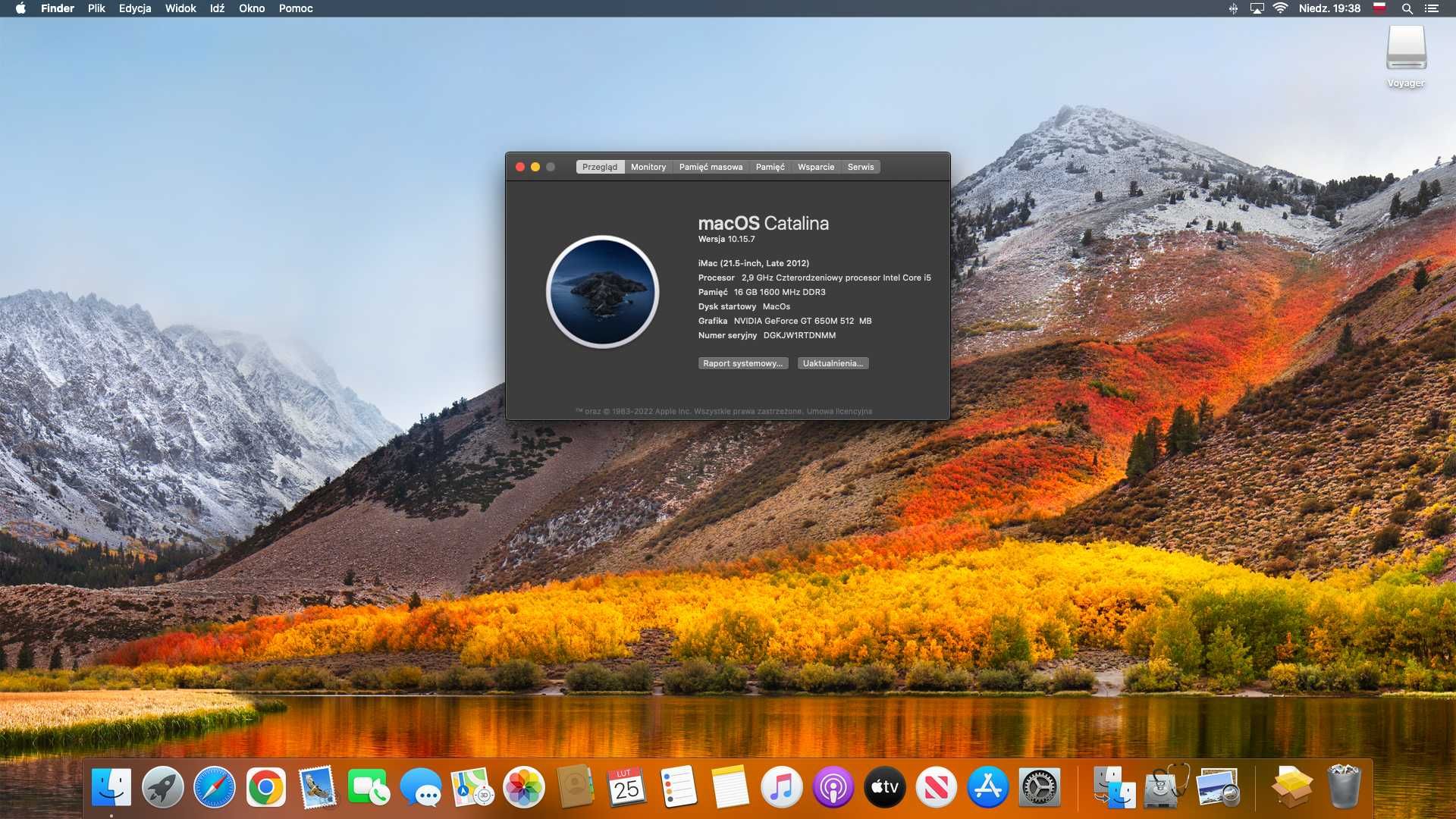Open Contacts book icon in Dock
Viewport: 1456px width, 819px height.
click(576, 788)
